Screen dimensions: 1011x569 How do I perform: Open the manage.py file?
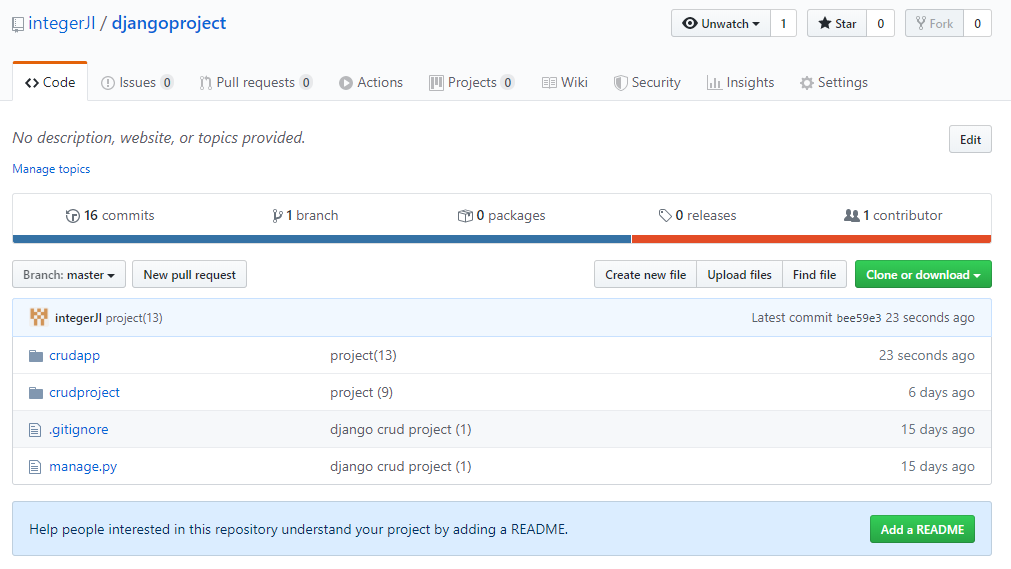click(x=83, y=466)
